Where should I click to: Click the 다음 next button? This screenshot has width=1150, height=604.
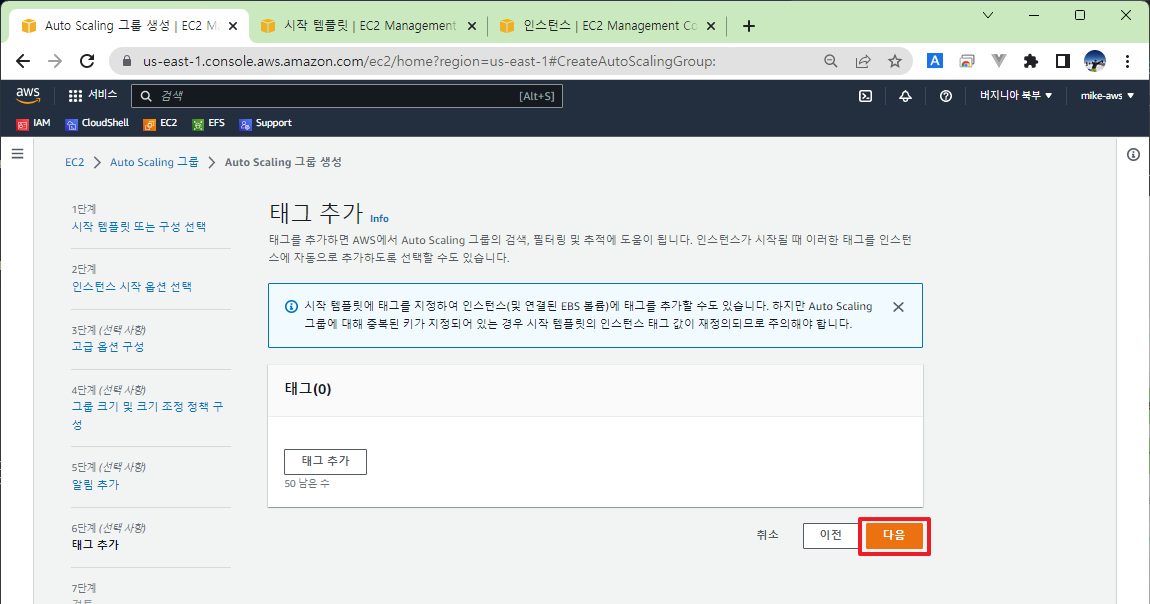(894, 536)
